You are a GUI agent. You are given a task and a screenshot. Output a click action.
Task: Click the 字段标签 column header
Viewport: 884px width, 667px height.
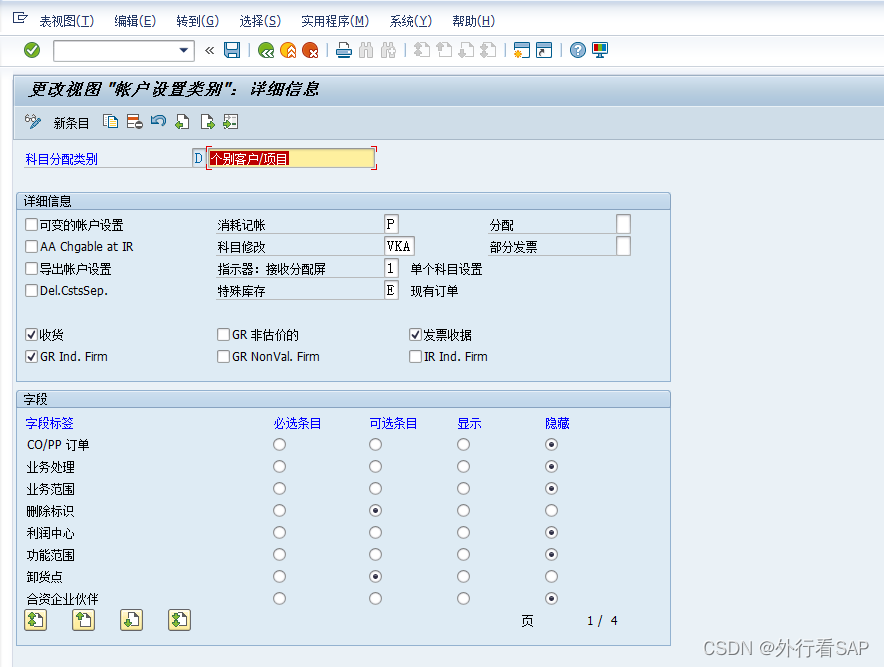coord(50,423)
